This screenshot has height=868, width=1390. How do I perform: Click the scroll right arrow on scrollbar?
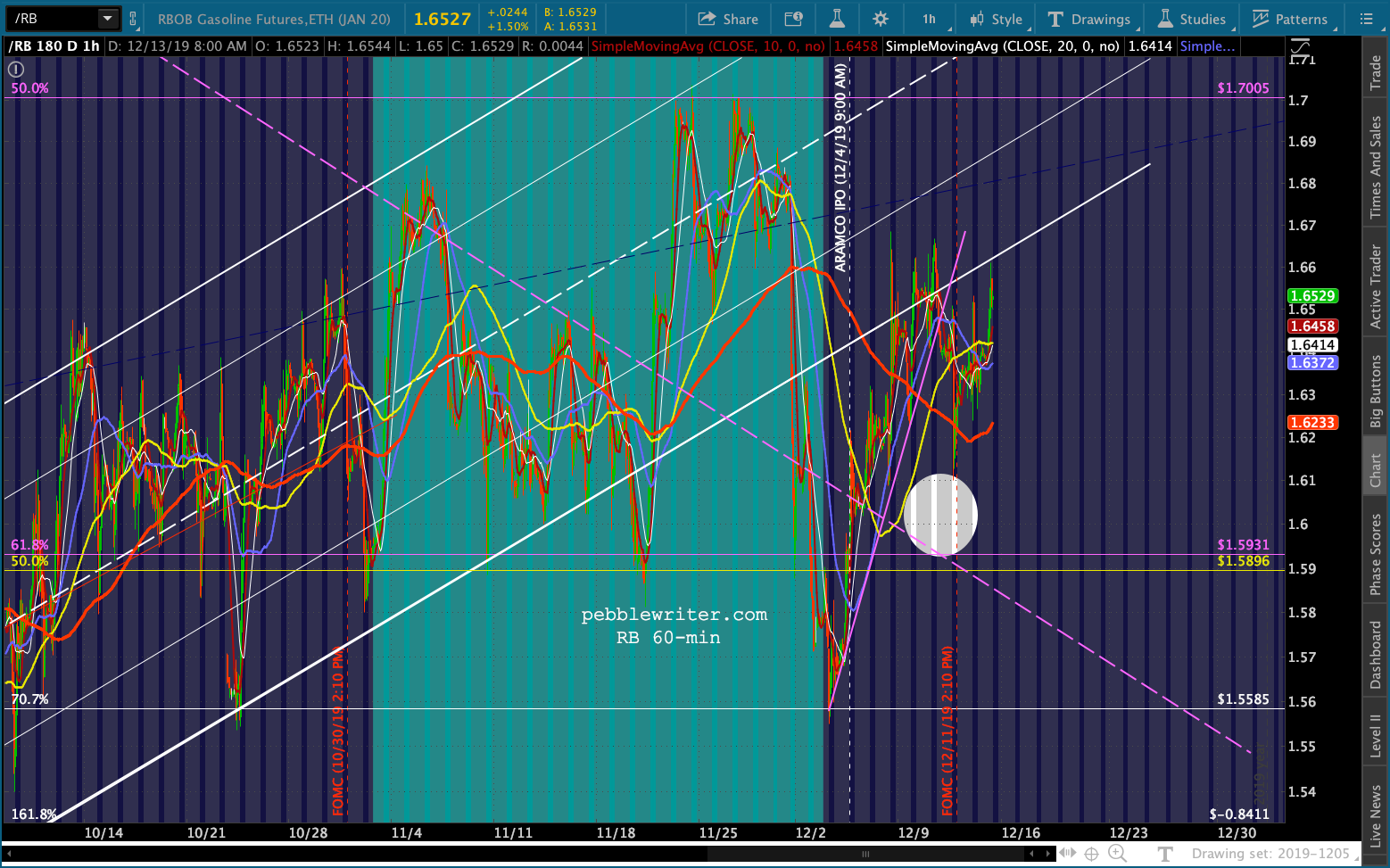(1047, 854)
